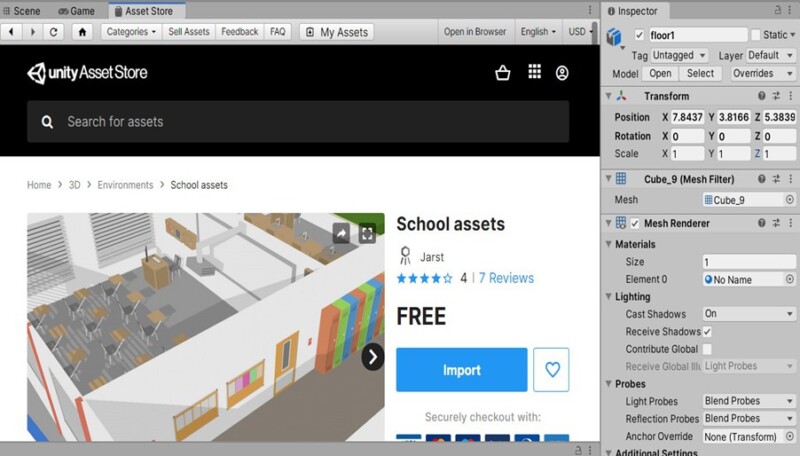800x456 pixels.
Task: Toggle the Static checkbox
Action: (756, 35)
